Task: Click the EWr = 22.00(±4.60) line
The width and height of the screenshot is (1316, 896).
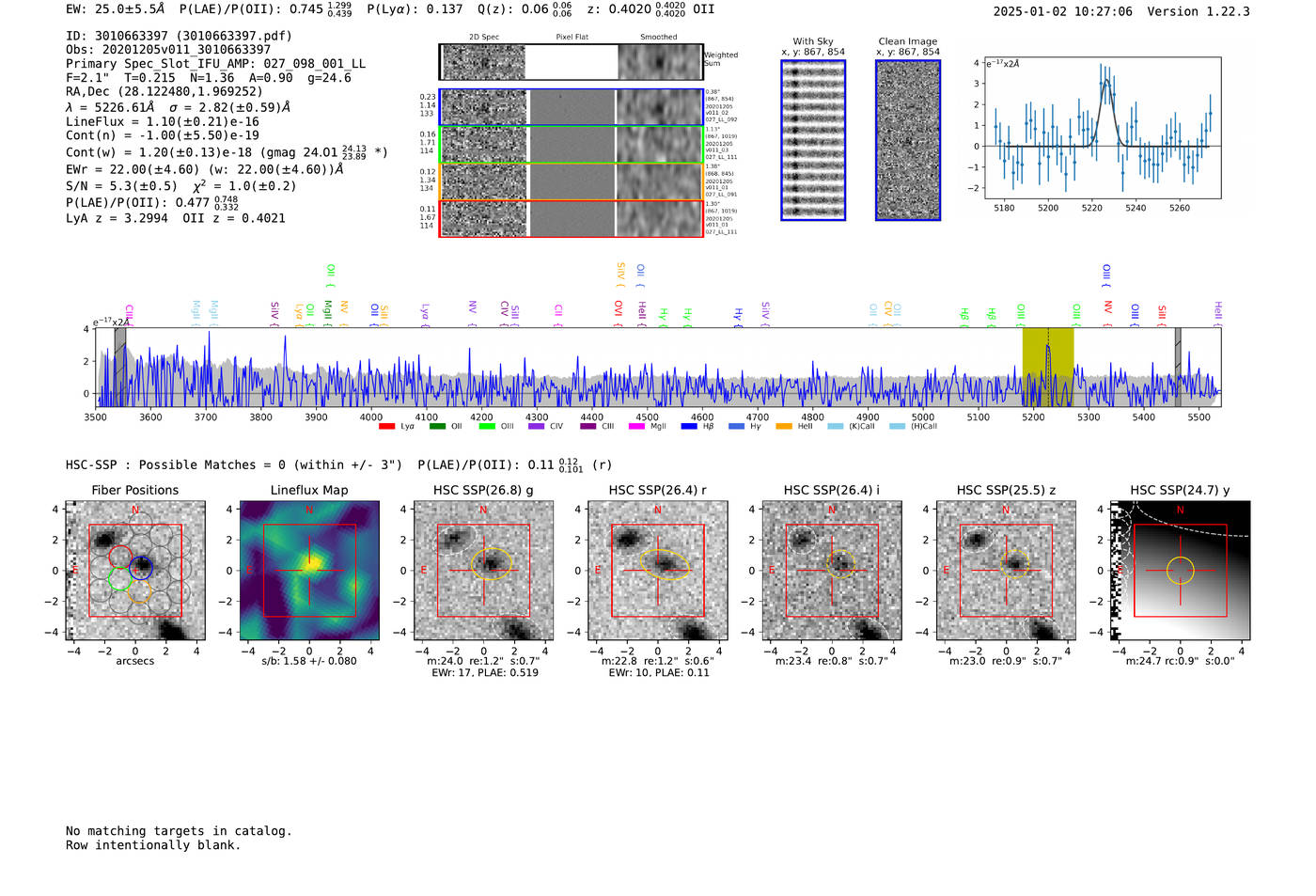Action: pos(204,170)
